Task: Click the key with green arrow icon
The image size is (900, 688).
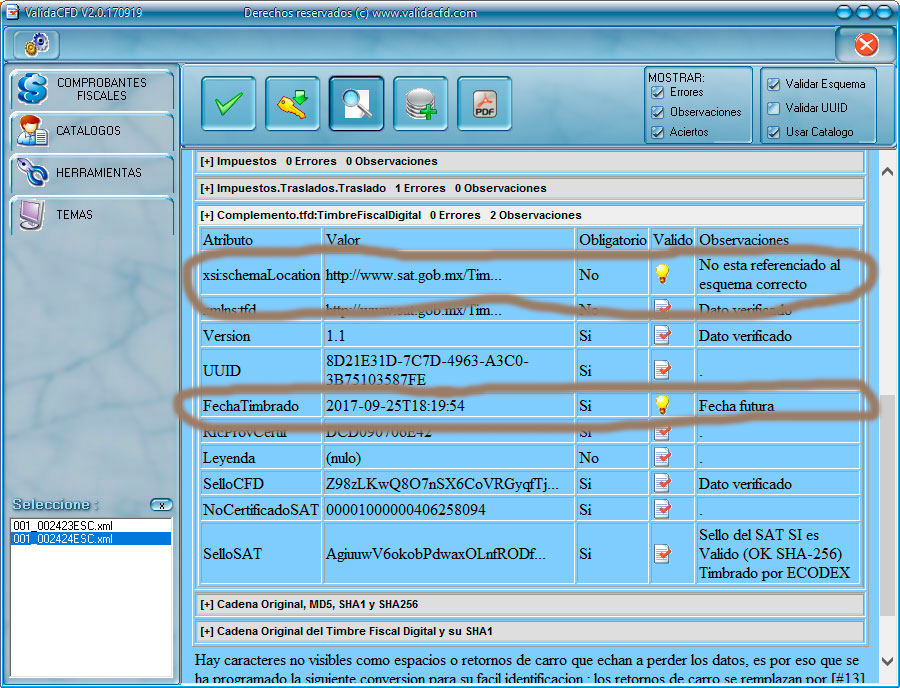Action: click(292, 104)
